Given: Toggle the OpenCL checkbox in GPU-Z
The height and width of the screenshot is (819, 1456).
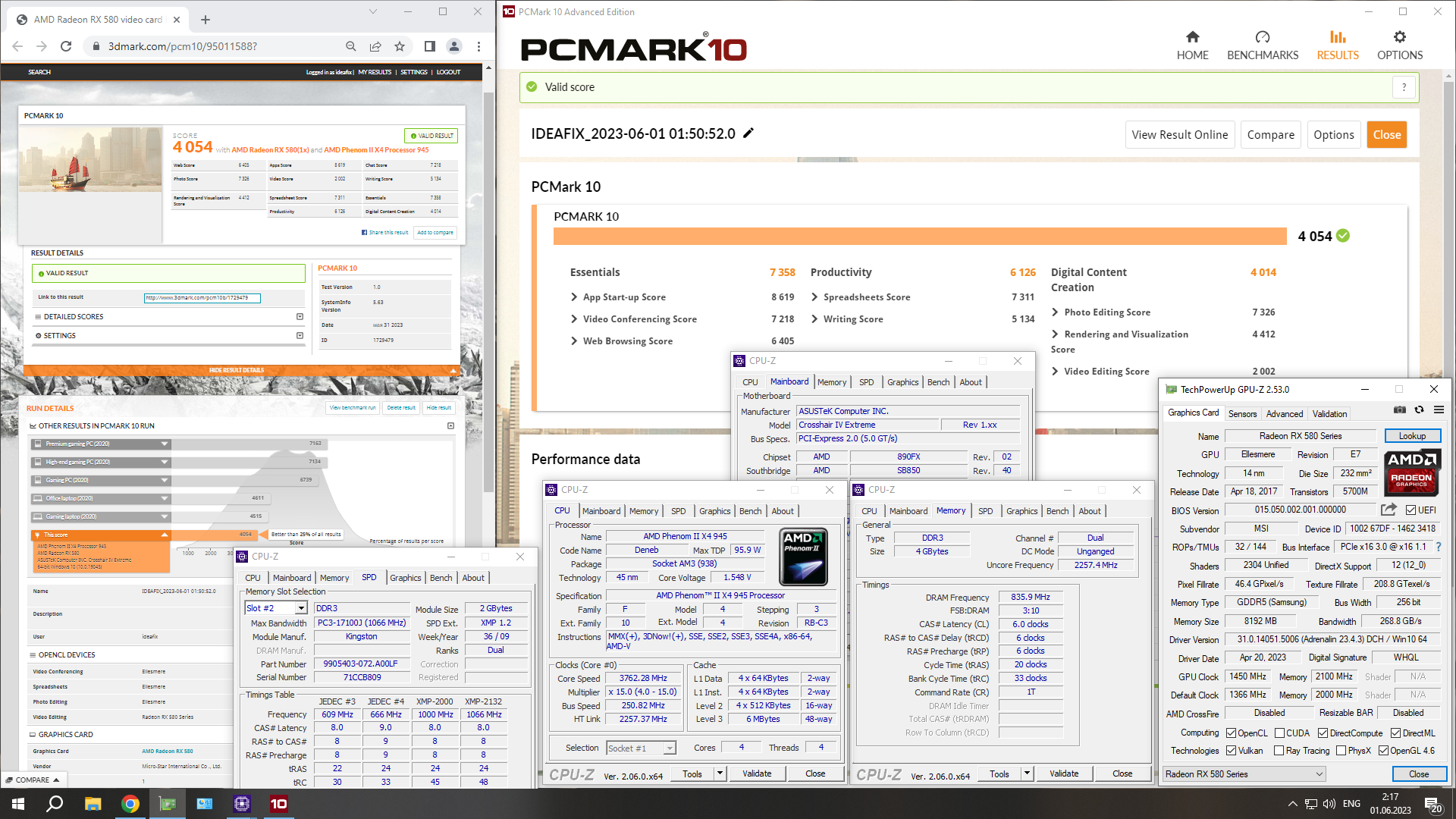Looking at the screenshot, I should pos(1232,733).
